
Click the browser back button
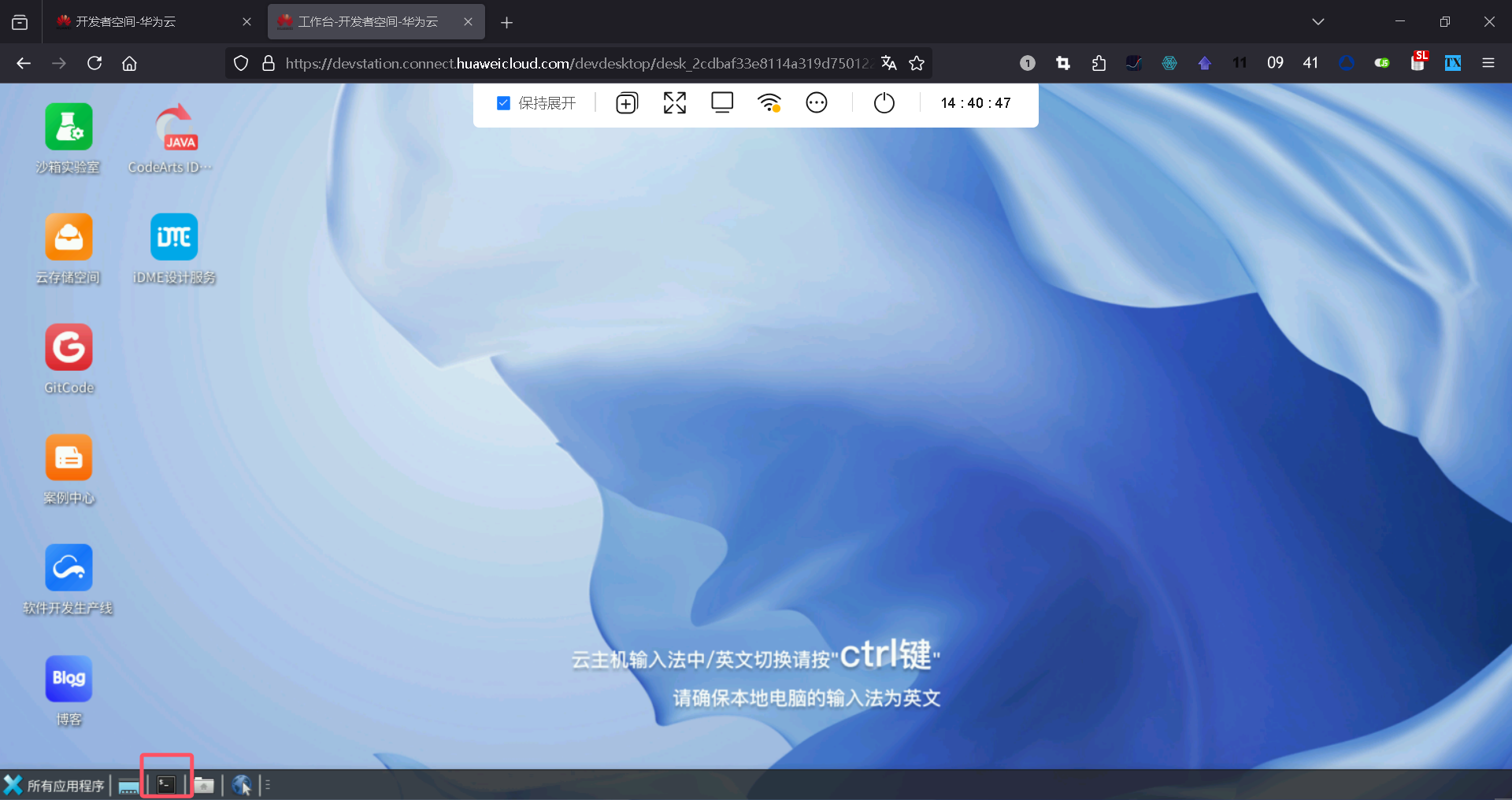point(23,63)
